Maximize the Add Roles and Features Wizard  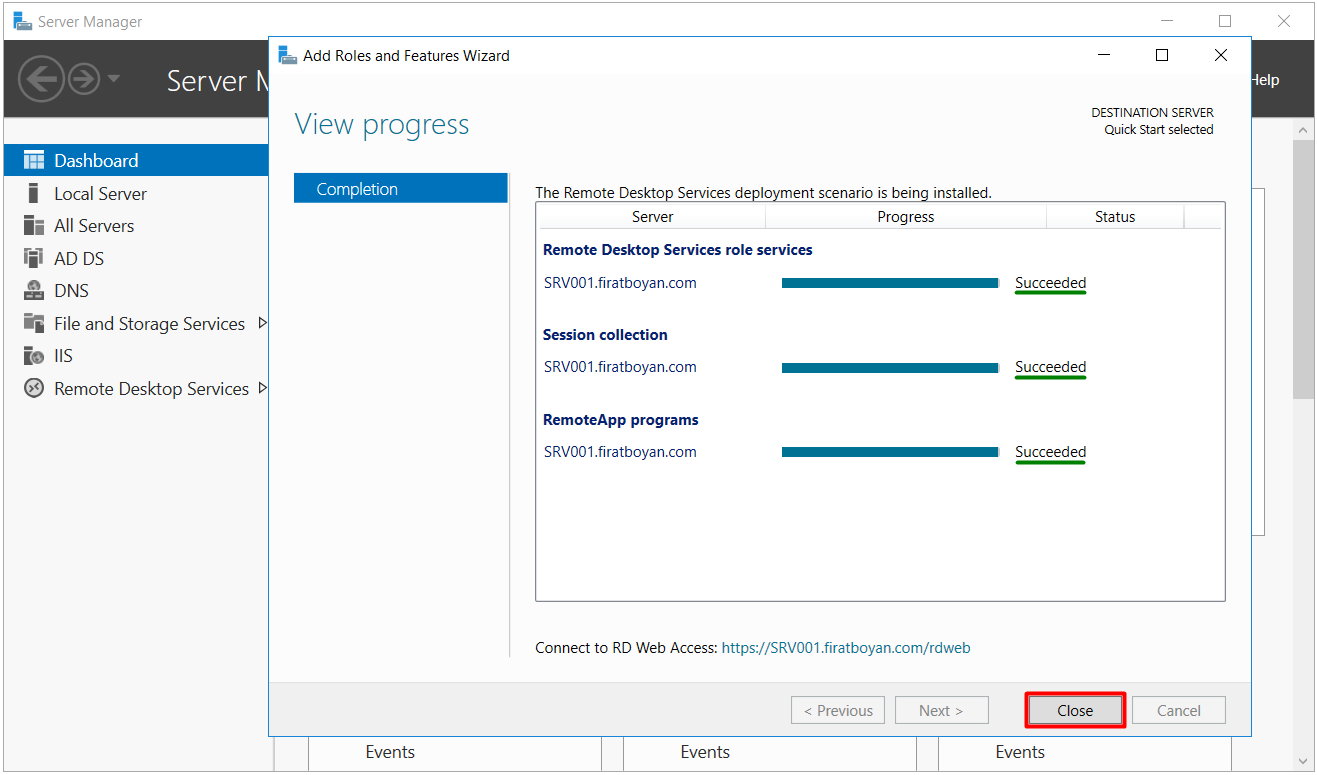click(1161, 55)
